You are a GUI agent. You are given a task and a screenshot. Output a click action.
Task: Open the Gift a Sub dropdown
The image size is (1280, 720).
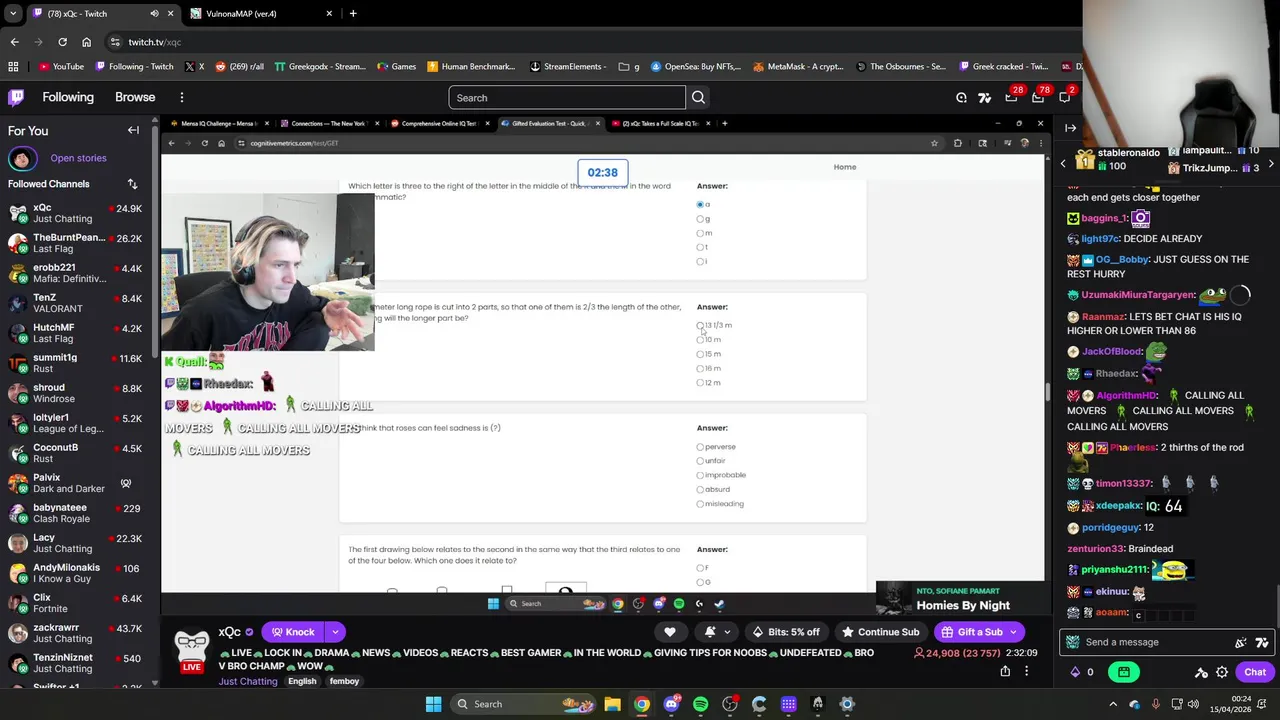point(1015,632)
